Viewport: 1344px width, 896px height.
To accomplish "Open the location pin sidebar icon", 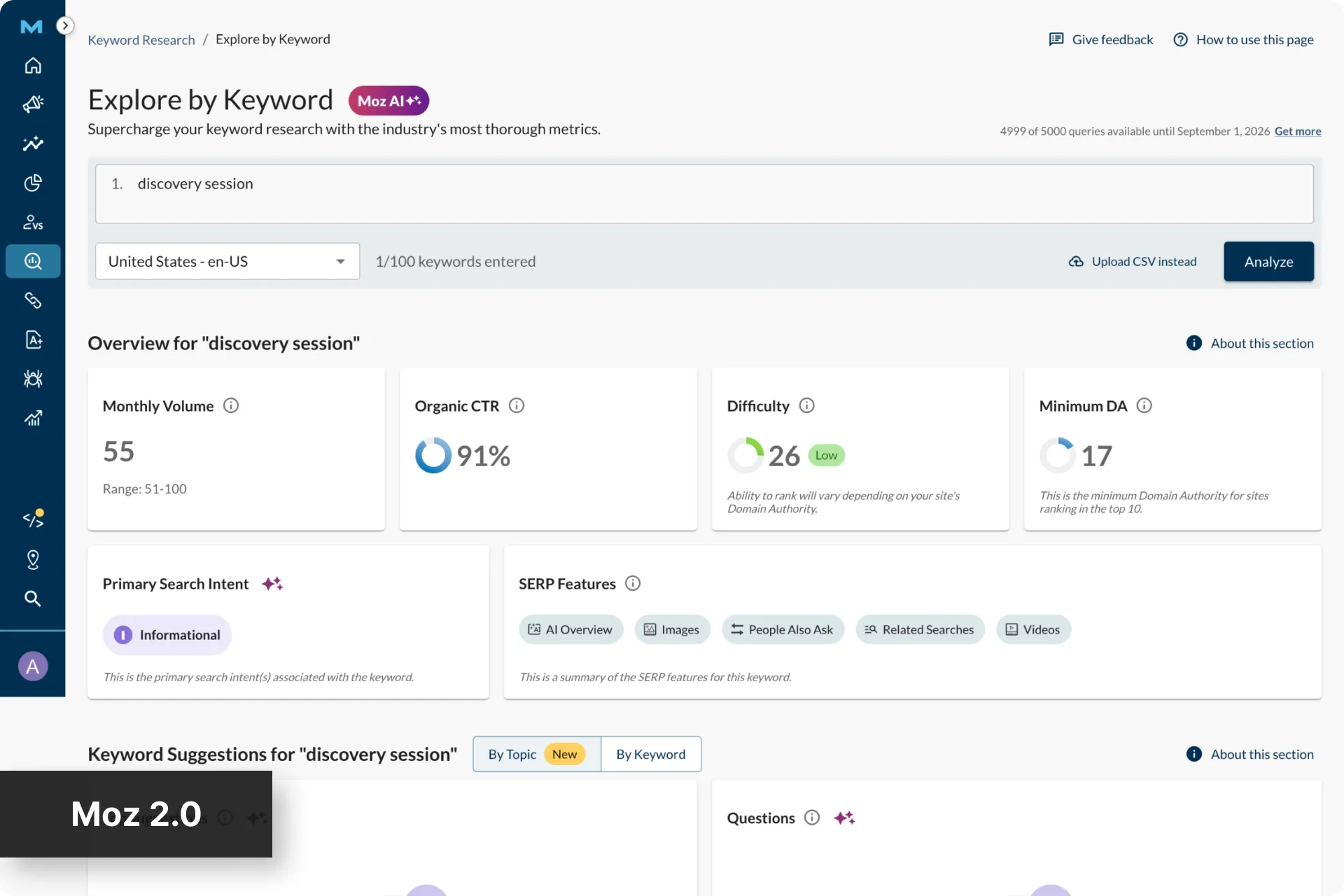I will tap(33, 559).
